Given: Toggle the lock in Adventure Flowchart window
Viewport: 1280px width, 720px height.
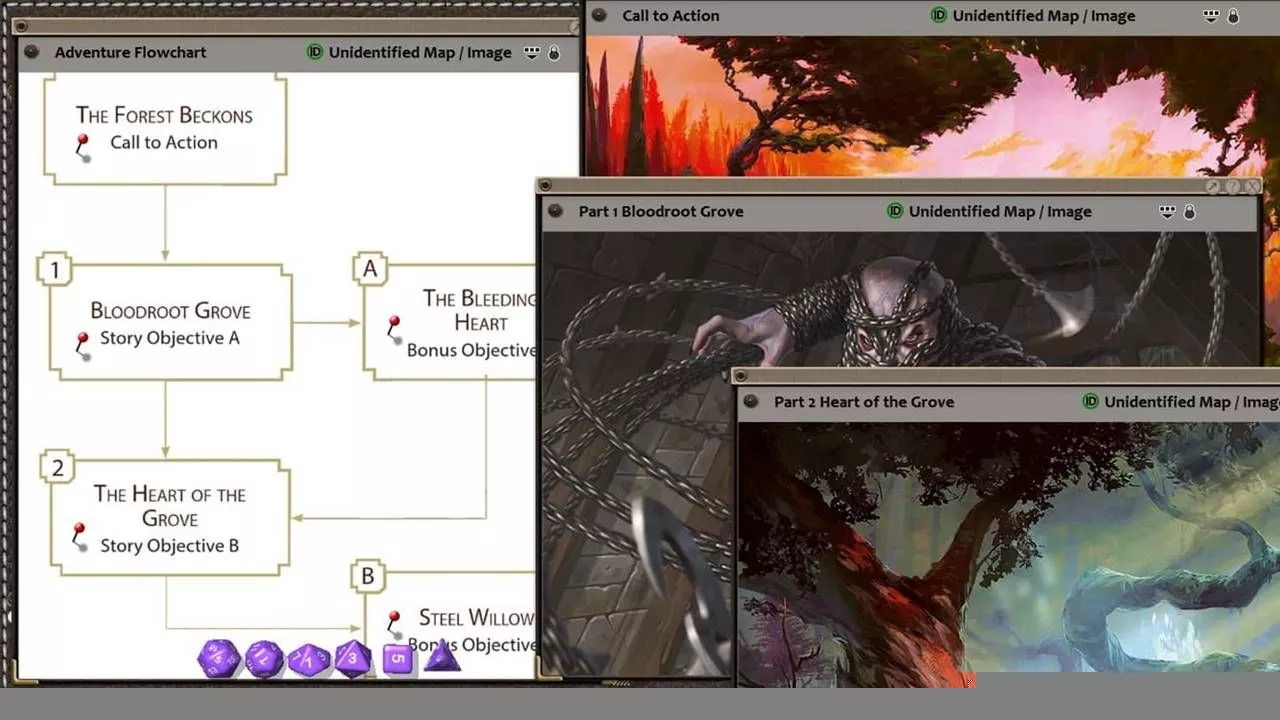Looking at the screenshot, I should 554,52.
